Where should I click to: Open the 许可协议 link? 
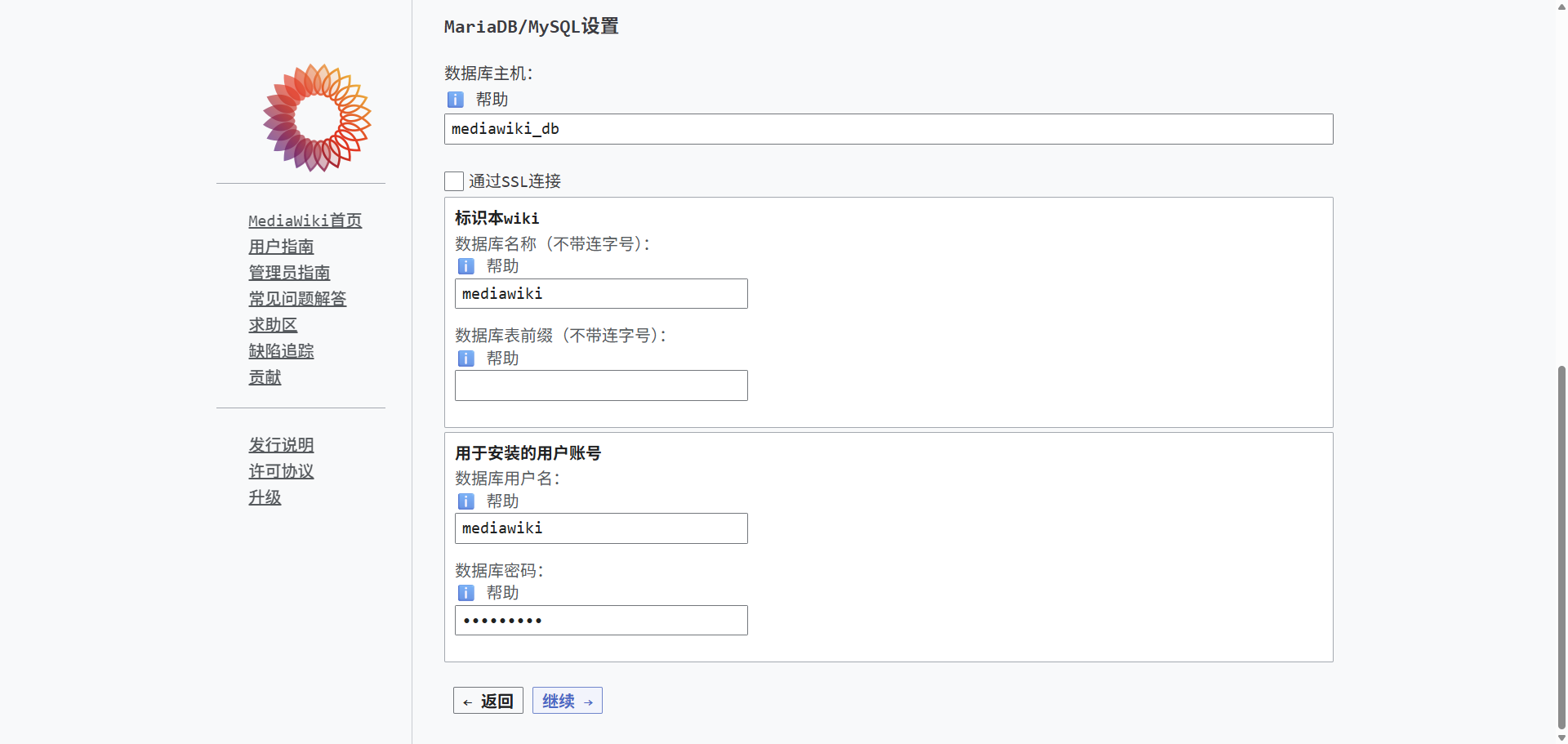(x=281, y=471)
